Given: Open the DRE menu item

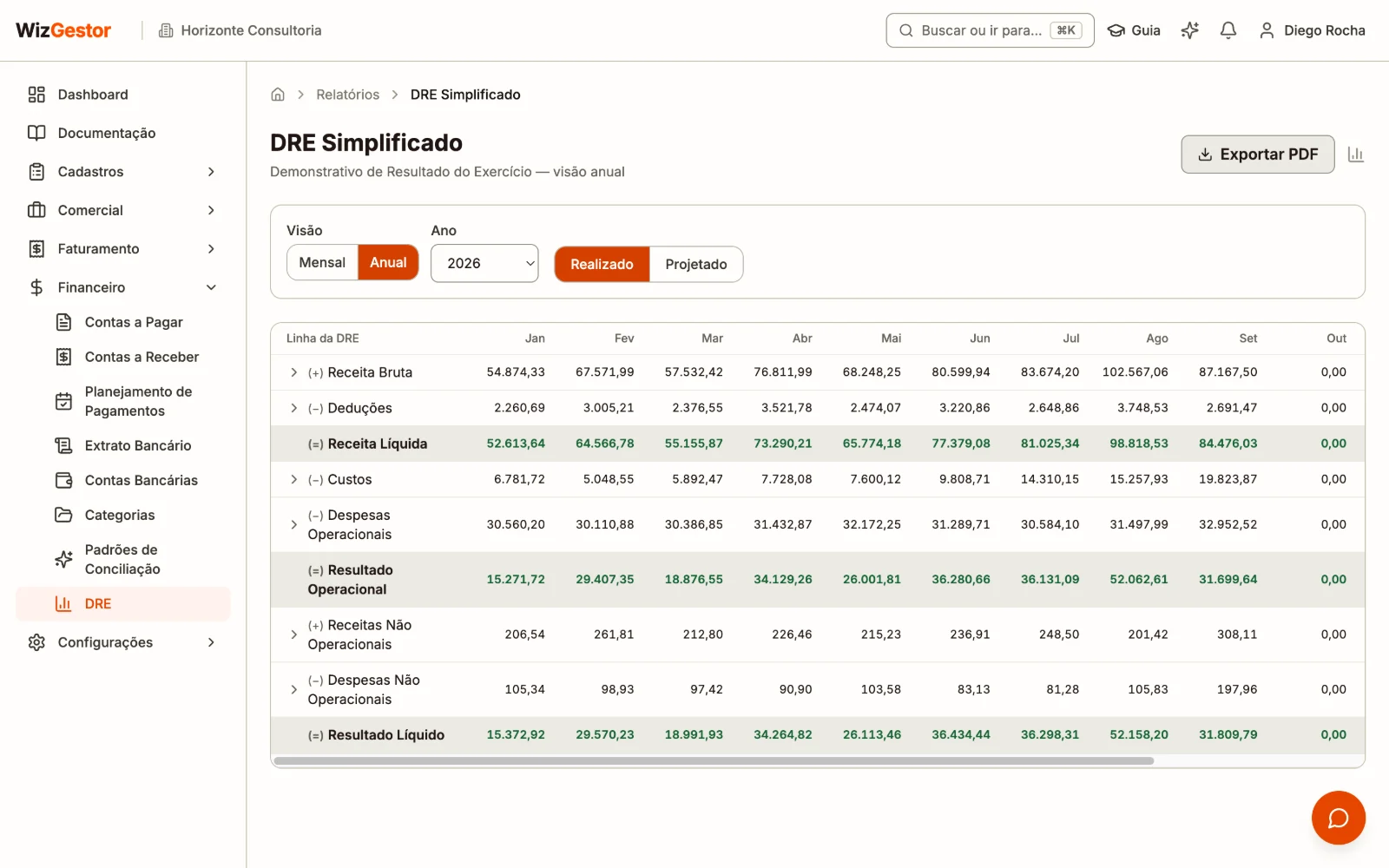Looking at the screenshot, I should click(x=123, y=604).
